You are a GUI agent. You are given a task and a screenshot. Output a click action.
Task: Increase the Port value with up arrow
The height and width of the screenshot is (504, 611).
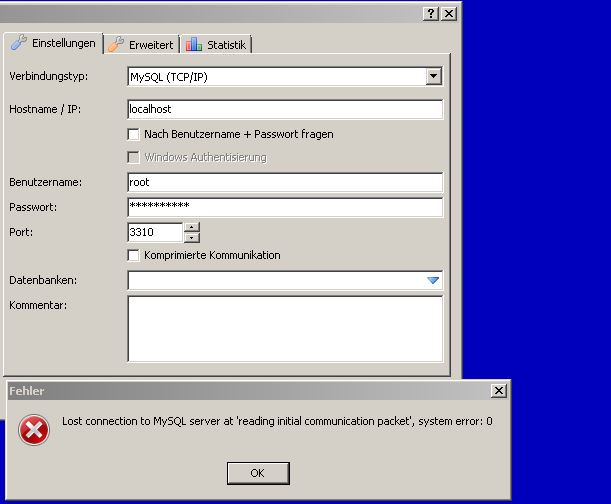tap(192, 227)
